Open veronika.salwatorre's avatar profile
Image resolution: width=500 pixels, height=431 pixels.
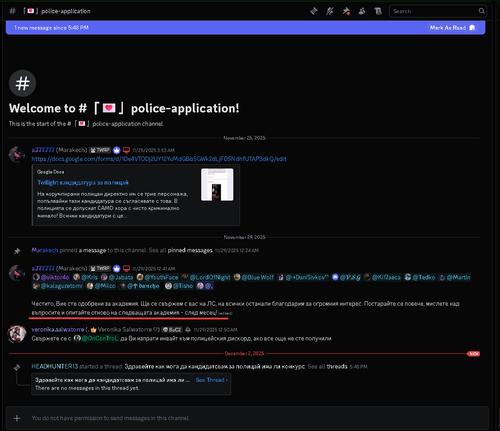pos(17,334)
